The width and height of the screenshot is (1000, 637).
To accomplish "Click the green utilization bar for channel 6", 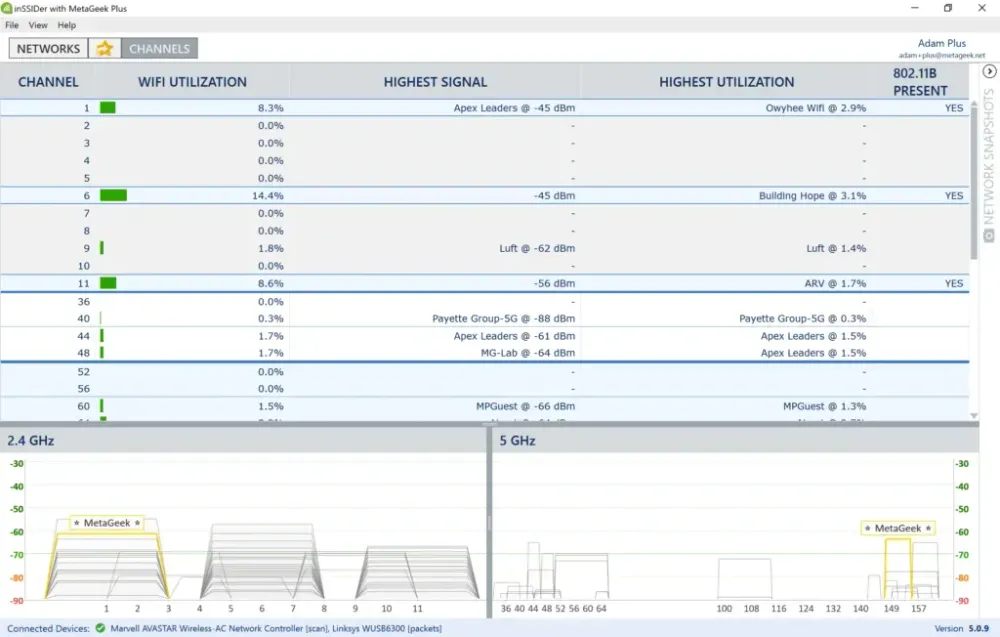I will 112,195.
